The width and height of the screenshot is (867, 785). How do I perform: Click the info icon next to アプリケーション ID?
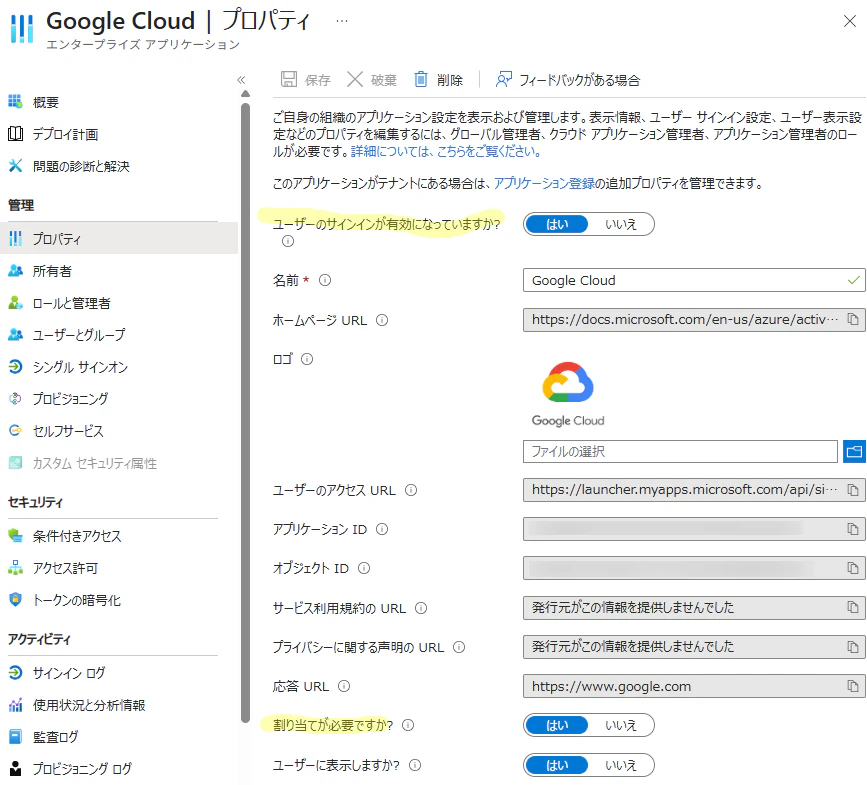coord(382,530)
